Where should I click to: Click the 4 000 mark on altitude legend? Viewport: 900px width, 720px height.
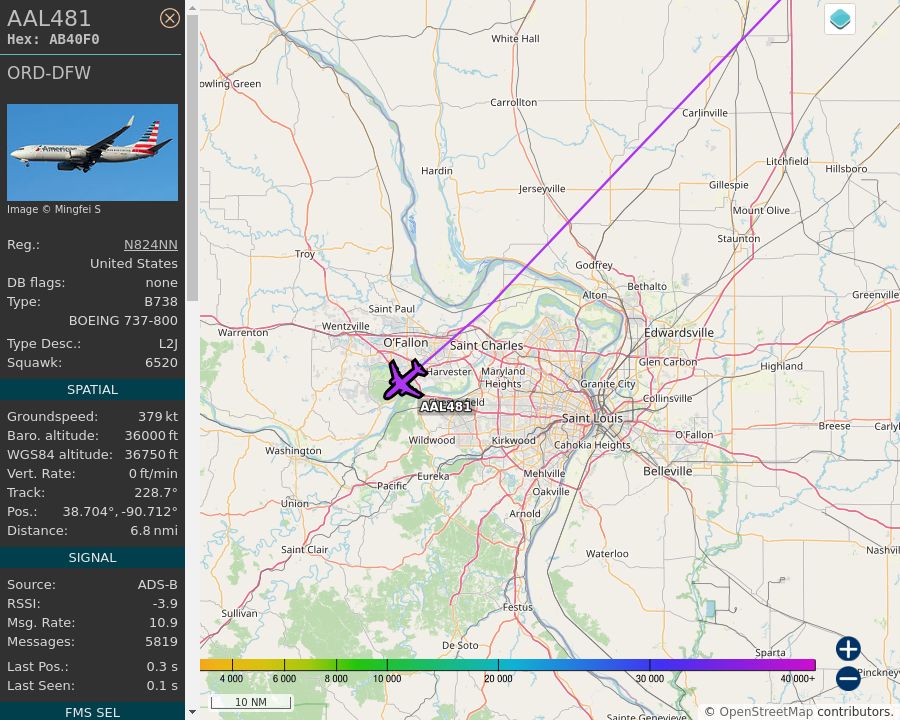pyautogui.click(x=231, y=679)
